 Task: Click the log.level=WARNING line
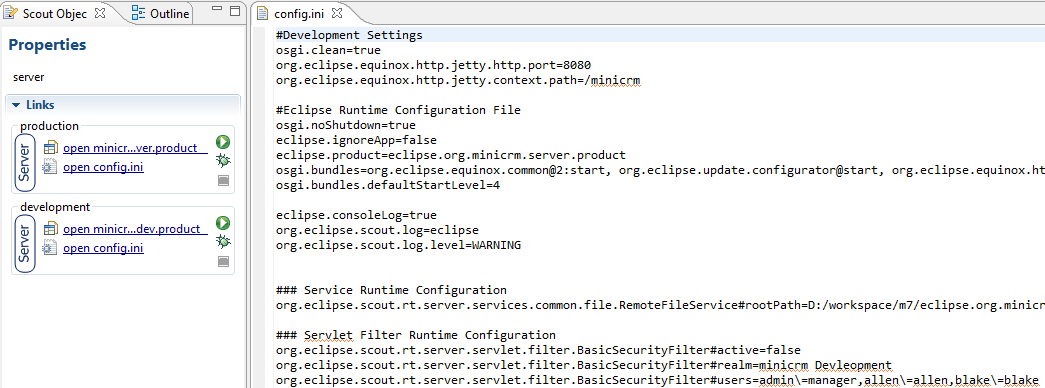click(398, 245)
